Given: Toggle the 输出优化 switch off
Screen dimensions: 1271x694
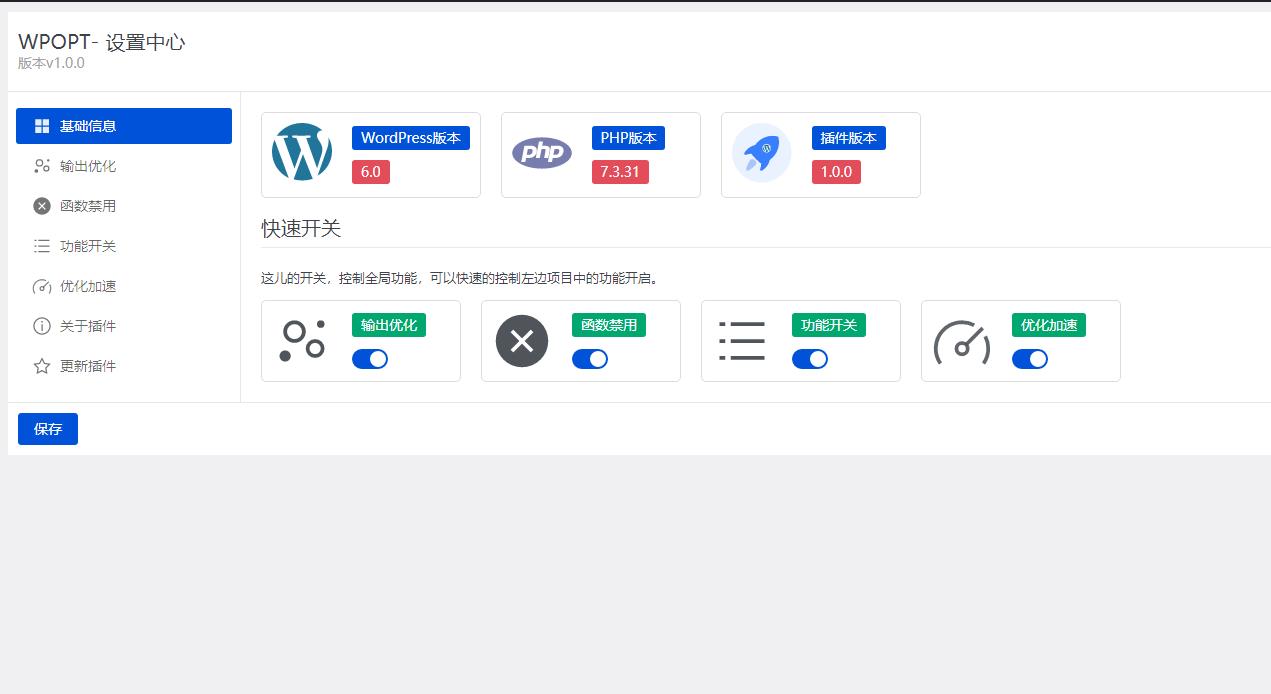Looking at the screenshot, I should 370,359.
